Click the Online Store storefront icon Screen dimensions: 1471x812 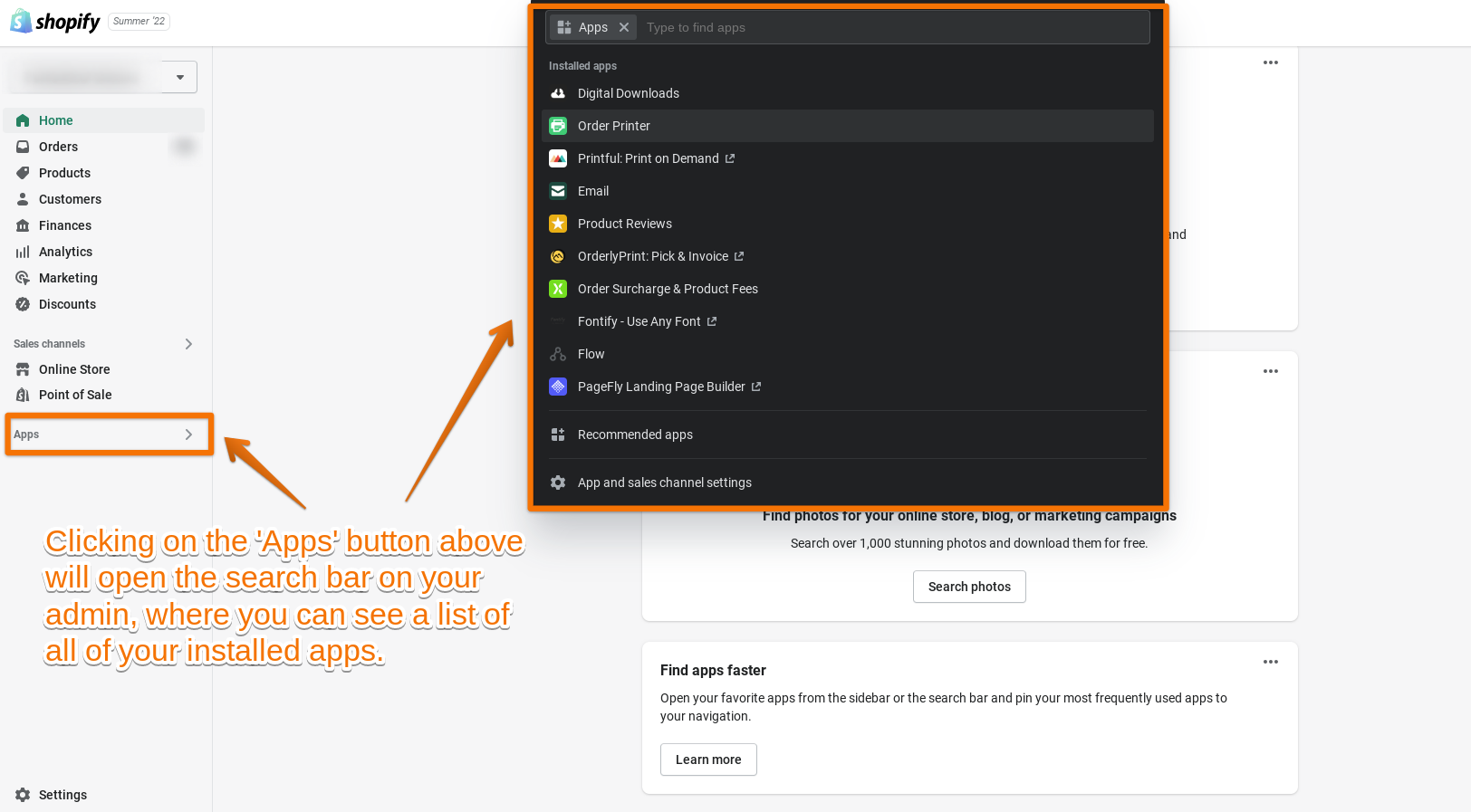tap(23, 369)
